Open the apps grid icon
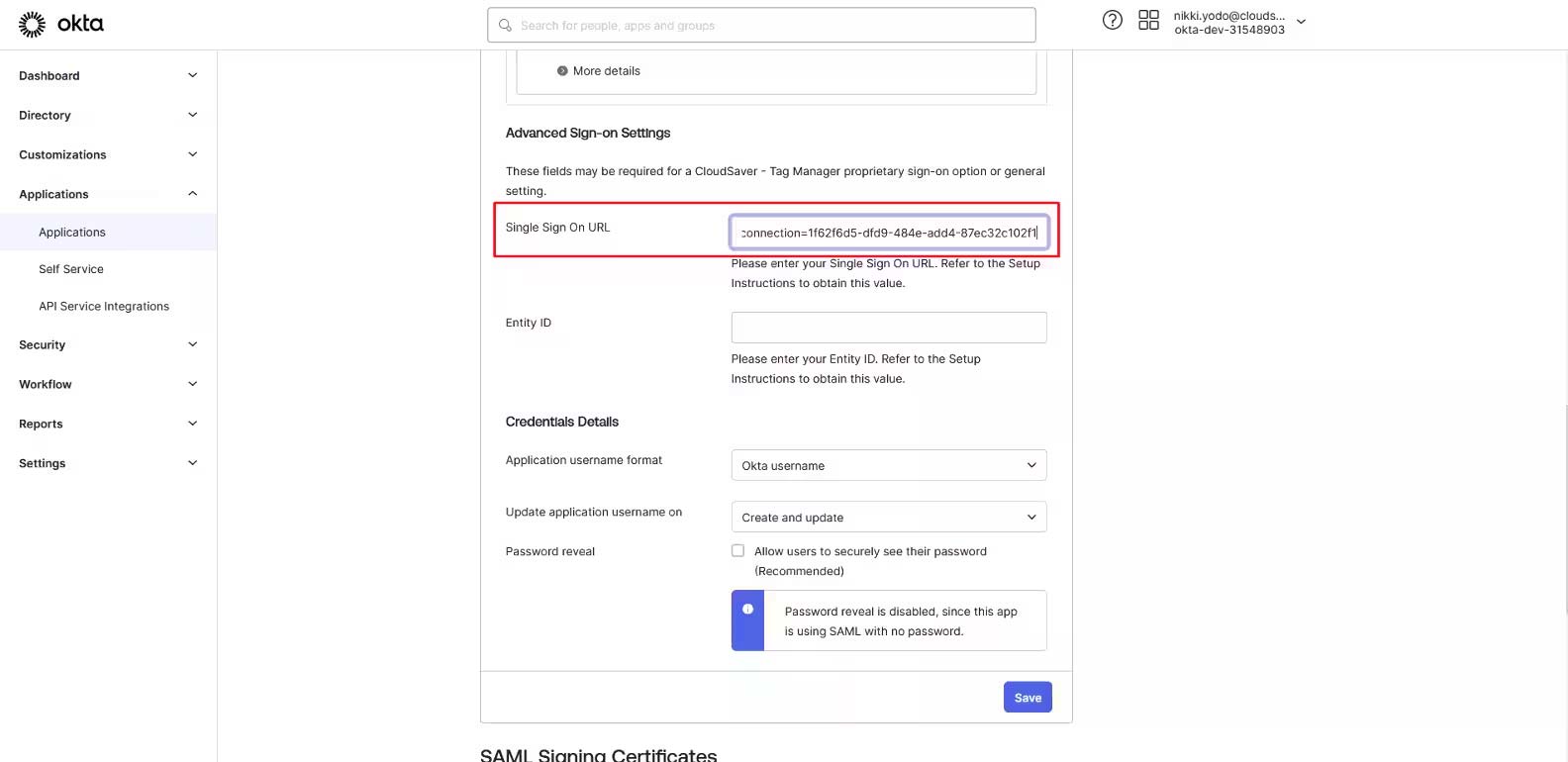The height and width of the screenshot is (762, 1568). tap(1148, 20)
